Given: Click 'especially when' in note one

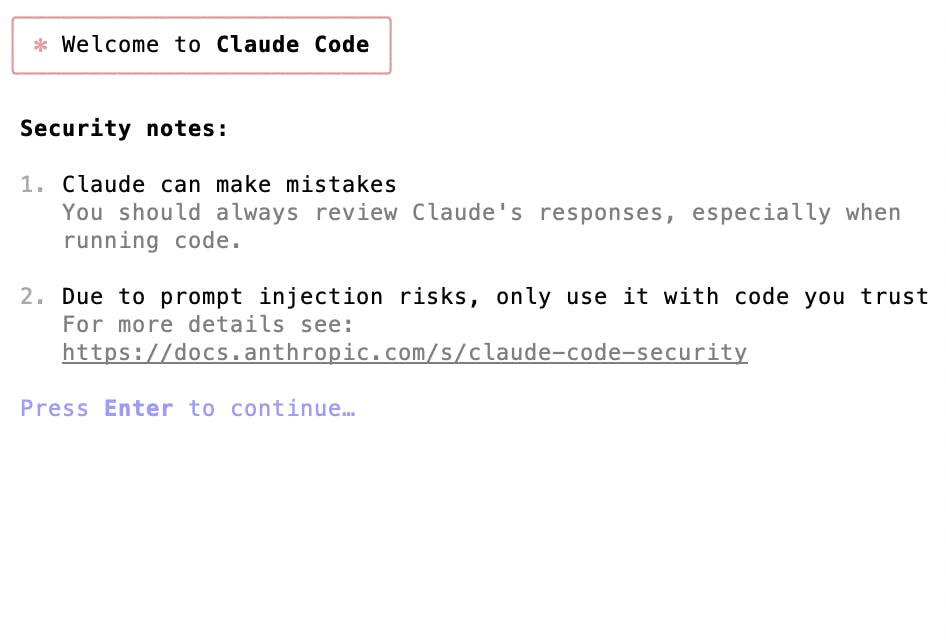Looking at the screenshot, I should pos(796,212).
